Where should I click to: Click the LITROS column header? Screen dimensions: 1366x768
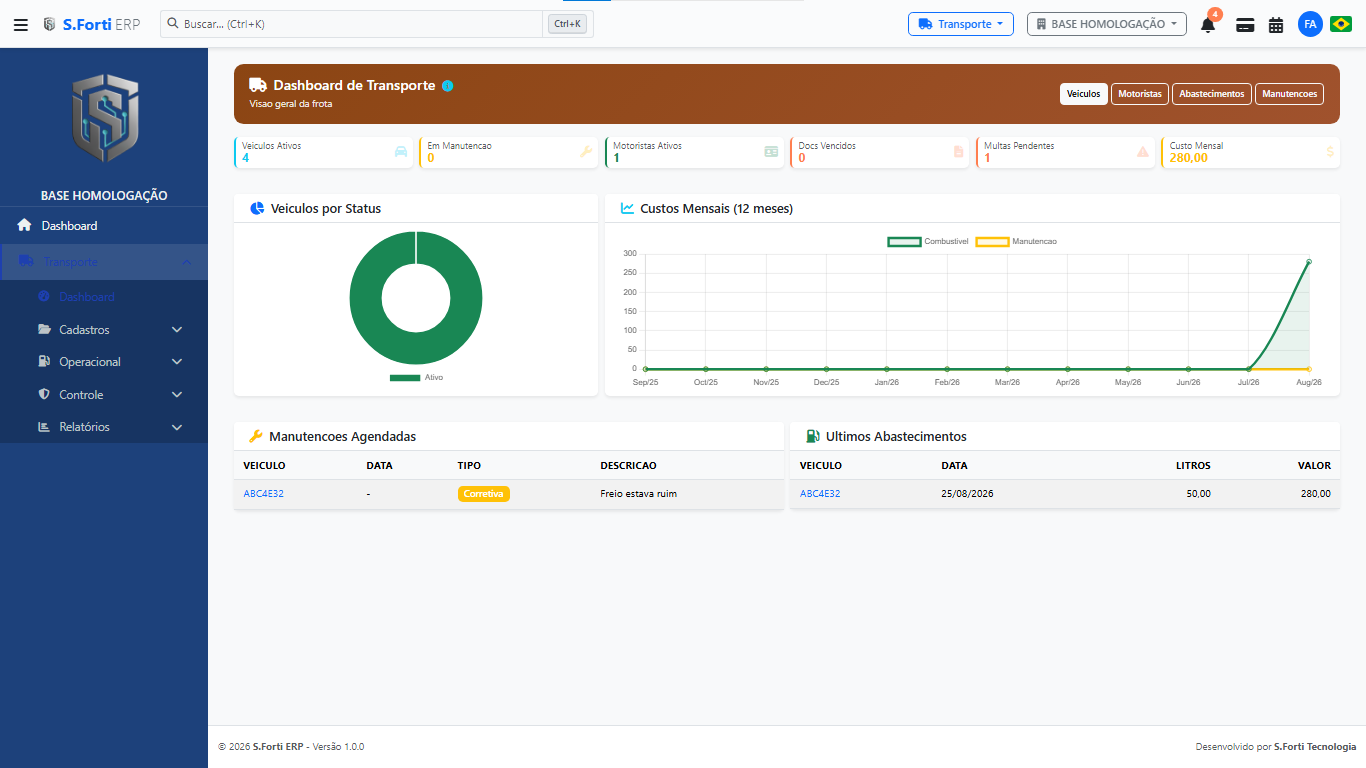click(1193, 466)
